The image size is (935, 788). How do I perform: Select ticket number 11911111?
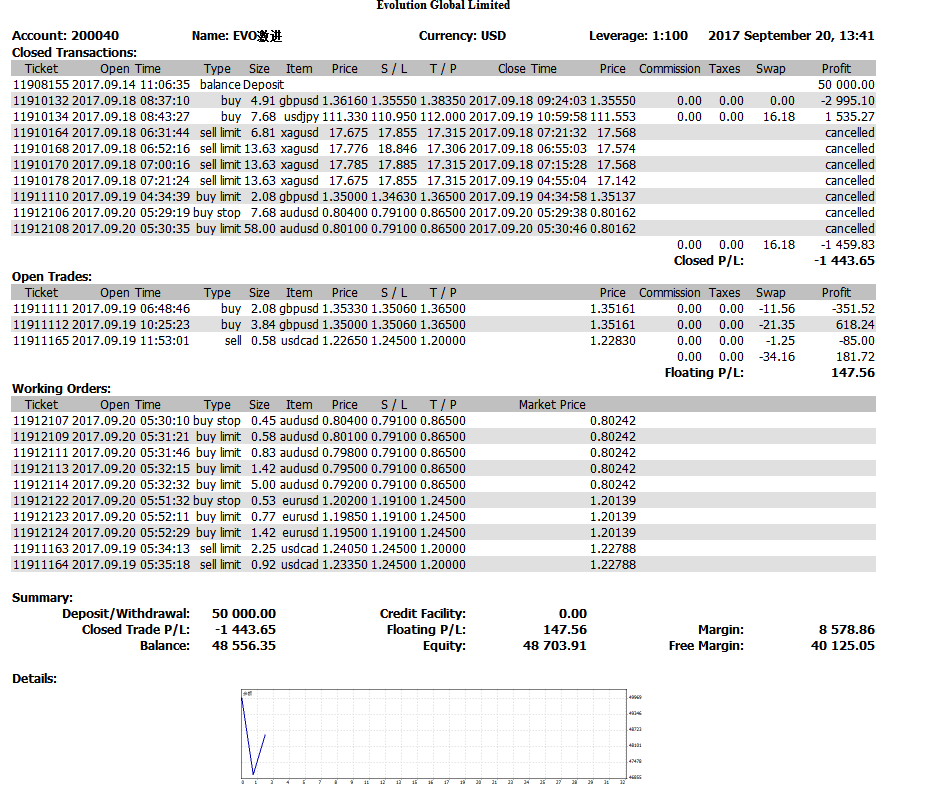point(41,309)
